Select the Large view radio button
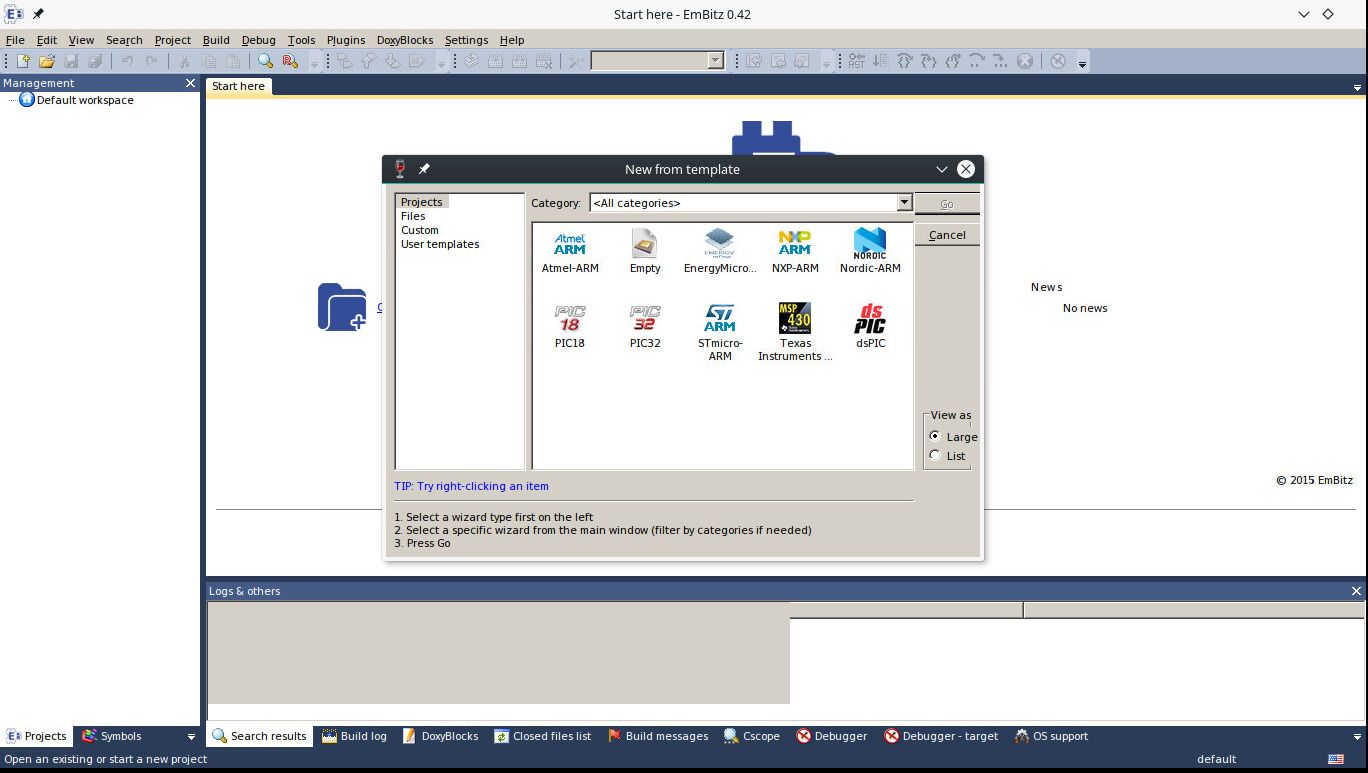This screenshot has height=773, width=1368. click(x=935, y=436)
